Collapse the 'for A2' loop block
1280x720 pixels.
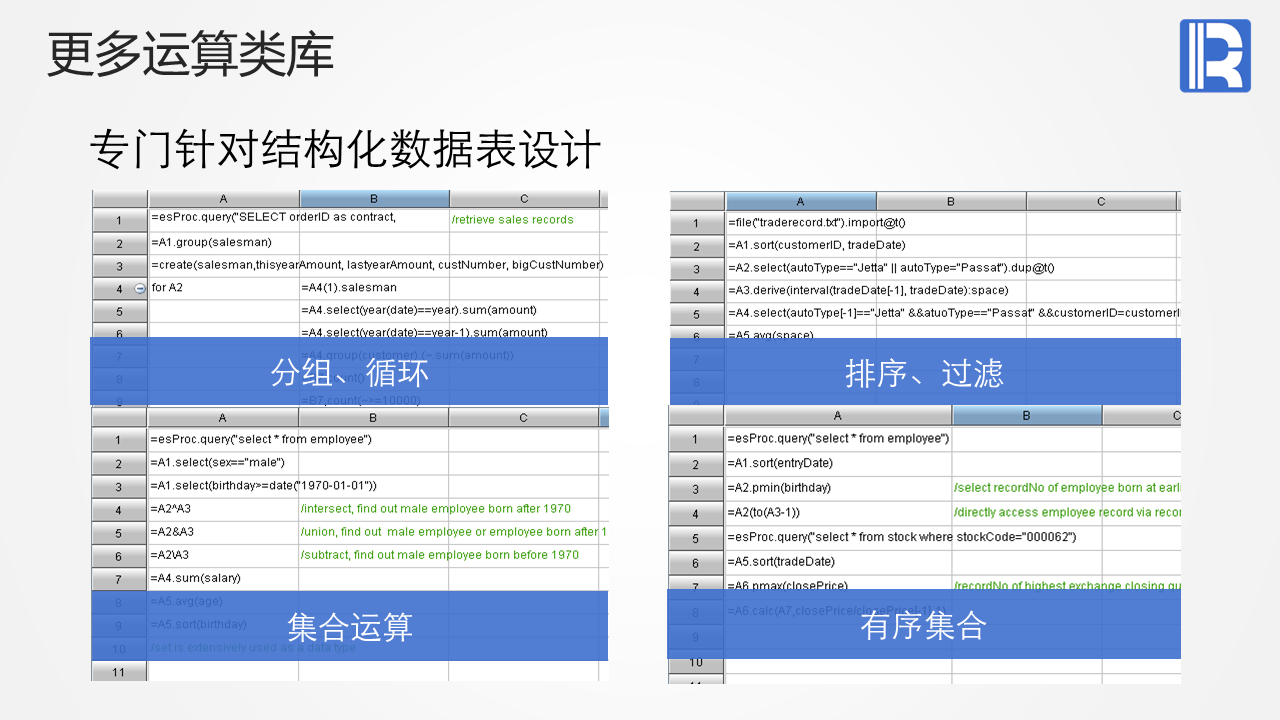tap(140, 288)
